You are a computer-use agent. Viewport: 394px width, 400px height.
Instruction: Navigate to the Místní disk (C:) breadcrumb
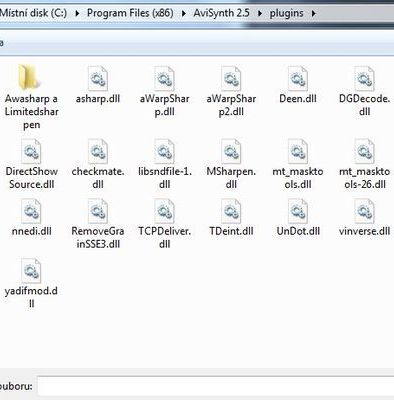[33, 13]
